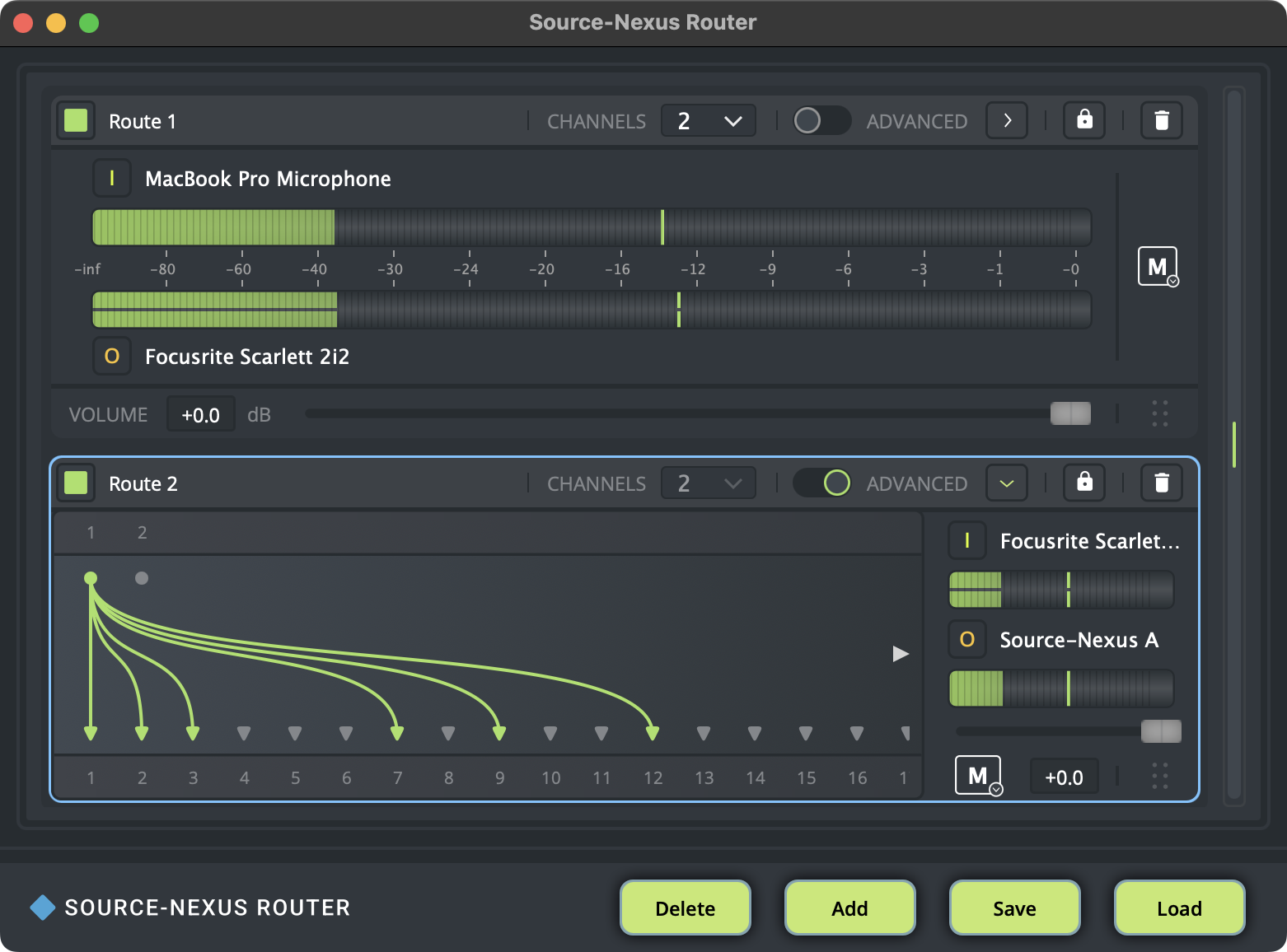Click the Route 2 volume slider handle

(1161, 730)
